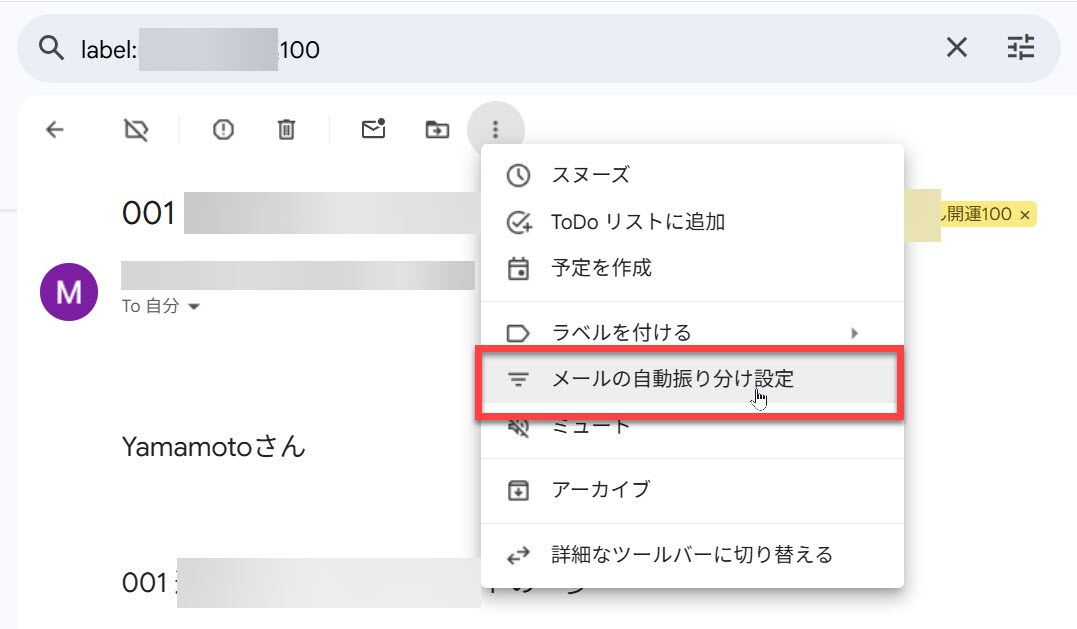Switch via 詳細なツールバーに切り替える
Screen dimensions: 1077x629
coord(691,554)
